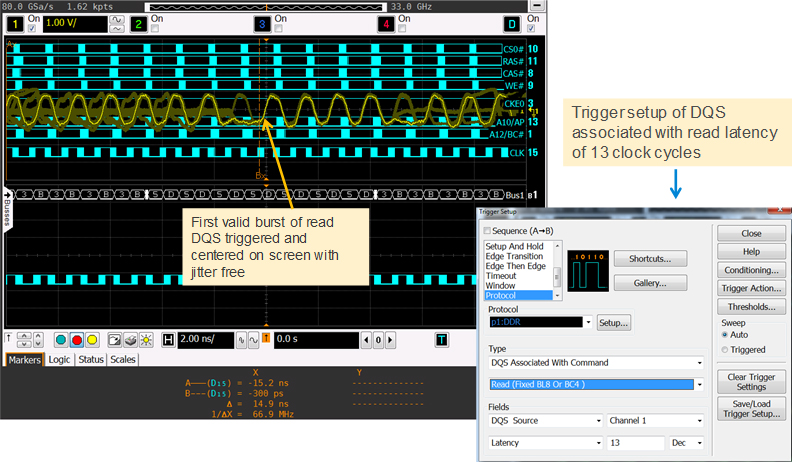Enable the Channel 2 On checkbox

pos(153,27)
